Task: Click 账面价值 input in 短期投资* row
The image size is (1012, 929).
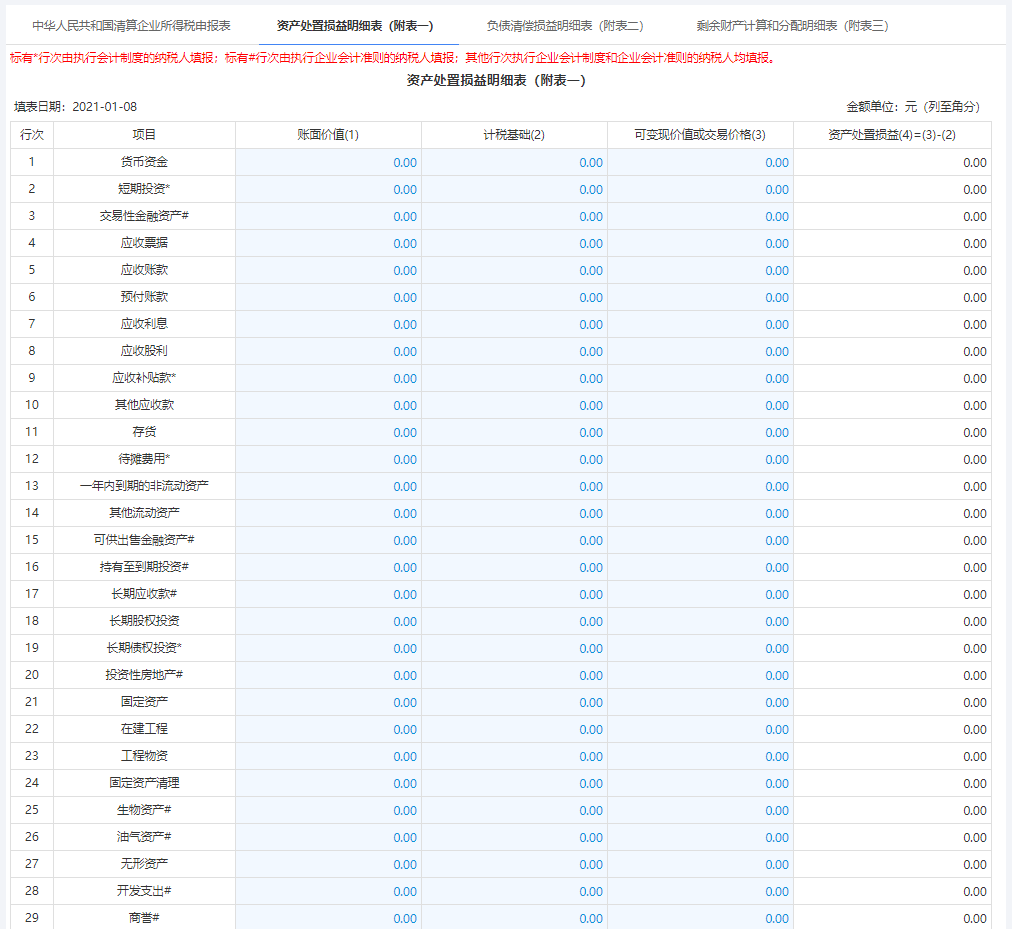Action: tap(329, 190)
